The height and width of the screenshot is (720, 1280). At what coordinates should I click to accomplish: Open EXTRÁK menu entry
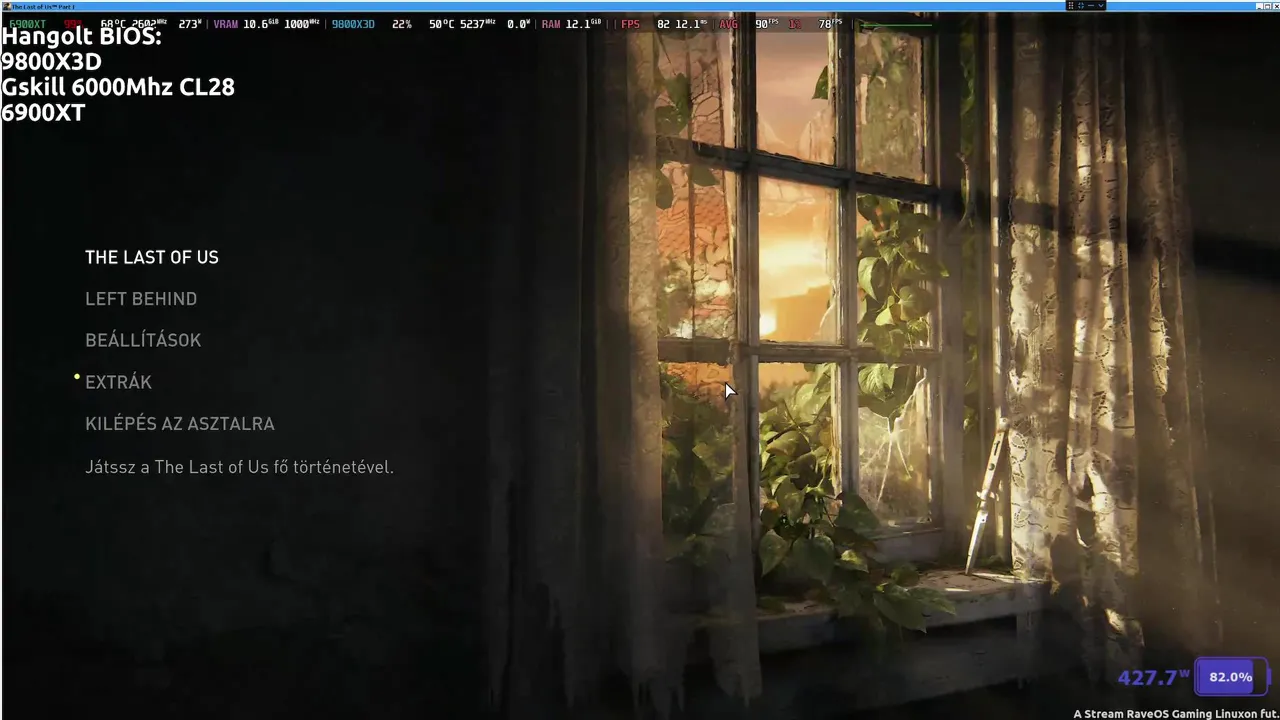pyautogui.click(x=118, y=382)
